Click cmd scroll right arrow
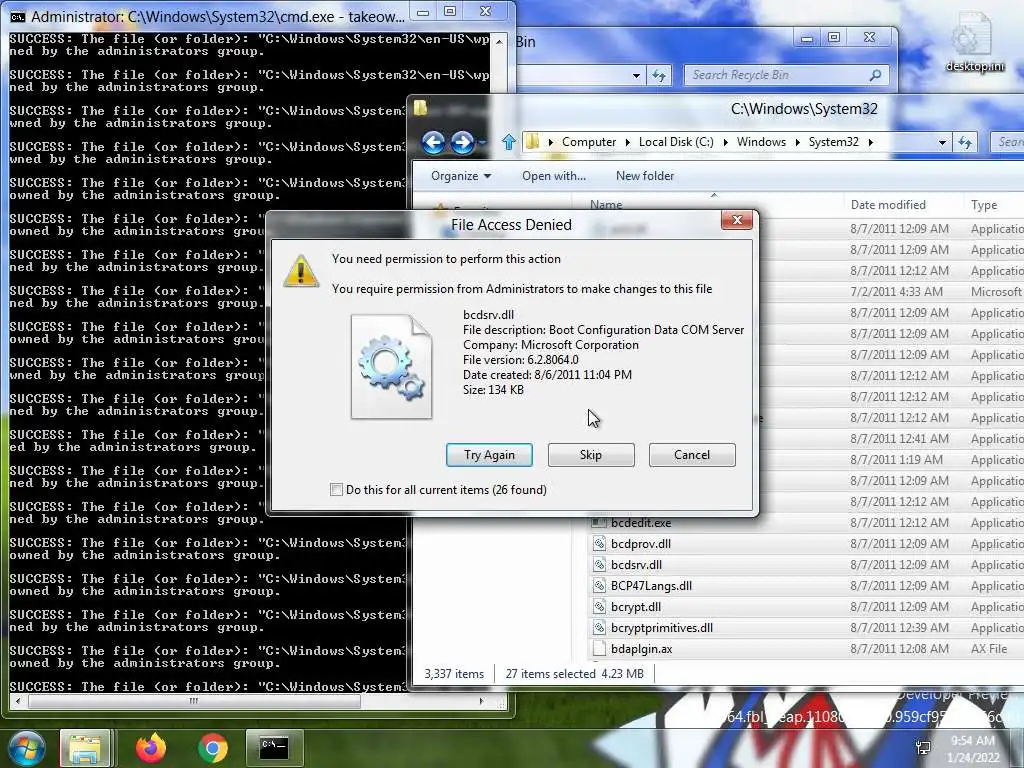 point(481,701)
